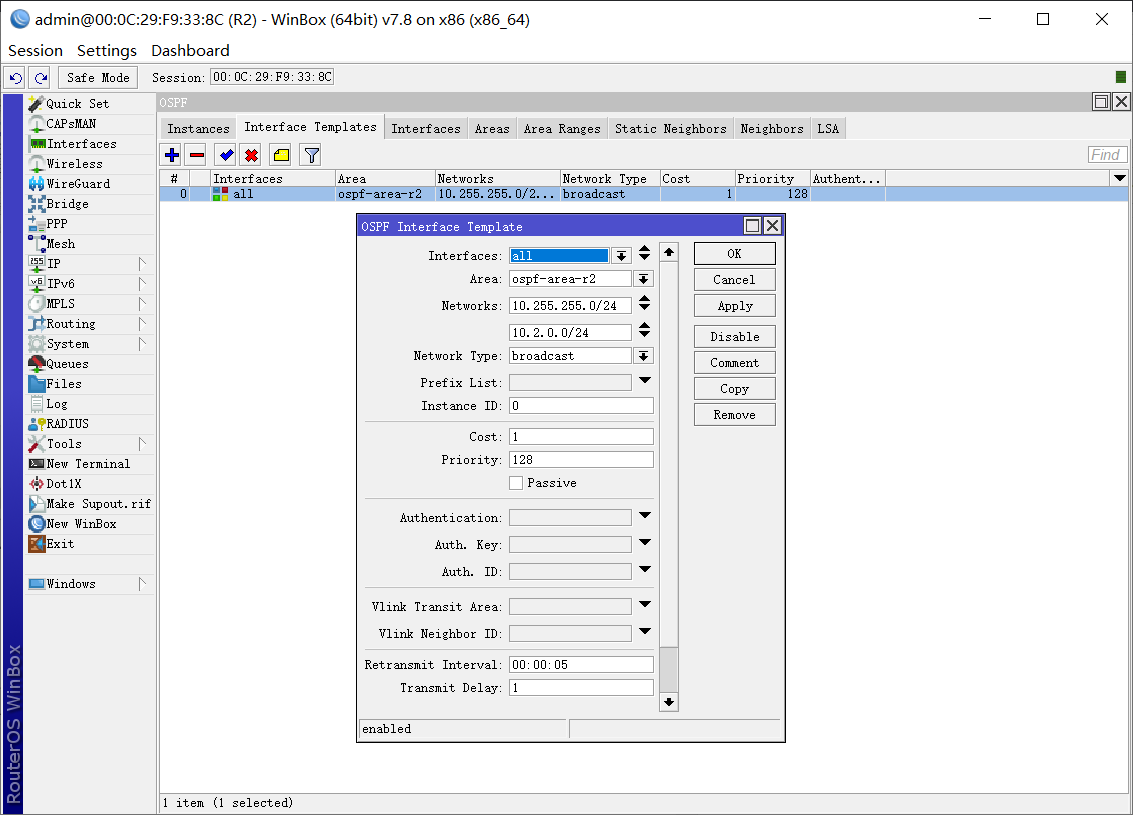Launch New WinBox from the sidebar
This screenshot has height=815, width=1133.
tap(90, 524)
